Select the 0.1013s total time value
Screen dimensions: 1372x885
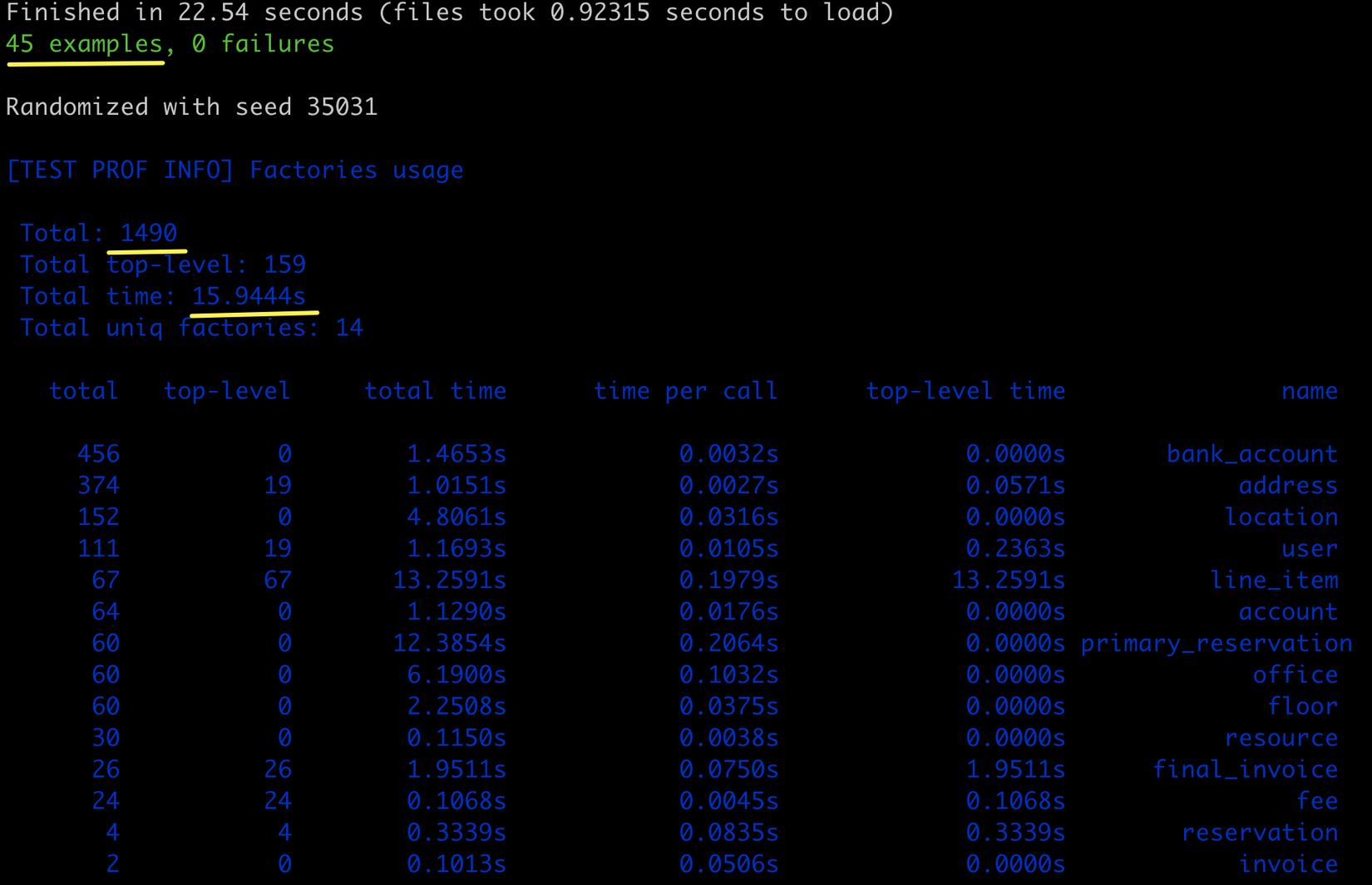[x=457, y=866]
